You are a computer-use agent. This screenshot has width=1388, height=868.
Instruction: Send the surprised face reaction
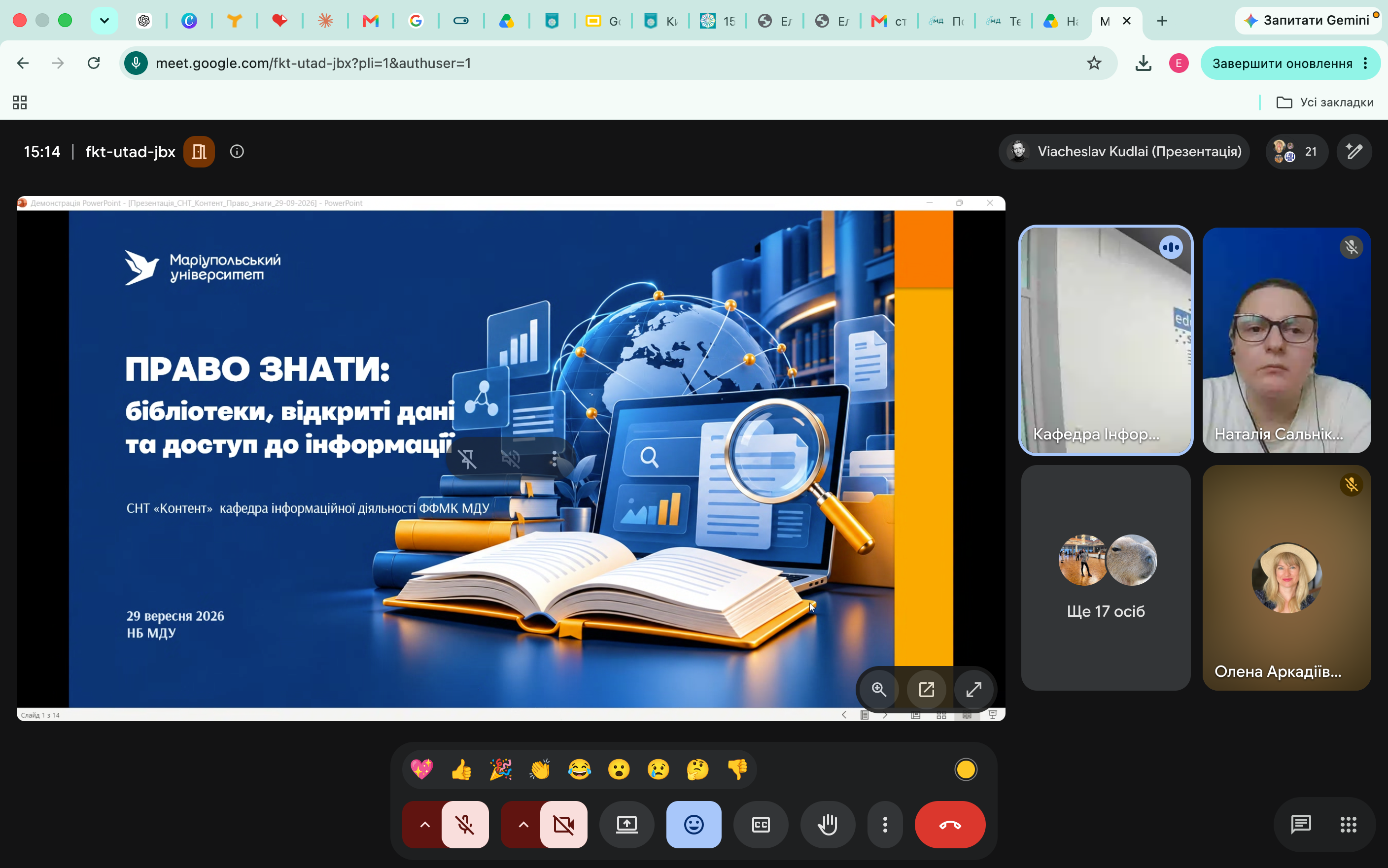tap(619, 769)
